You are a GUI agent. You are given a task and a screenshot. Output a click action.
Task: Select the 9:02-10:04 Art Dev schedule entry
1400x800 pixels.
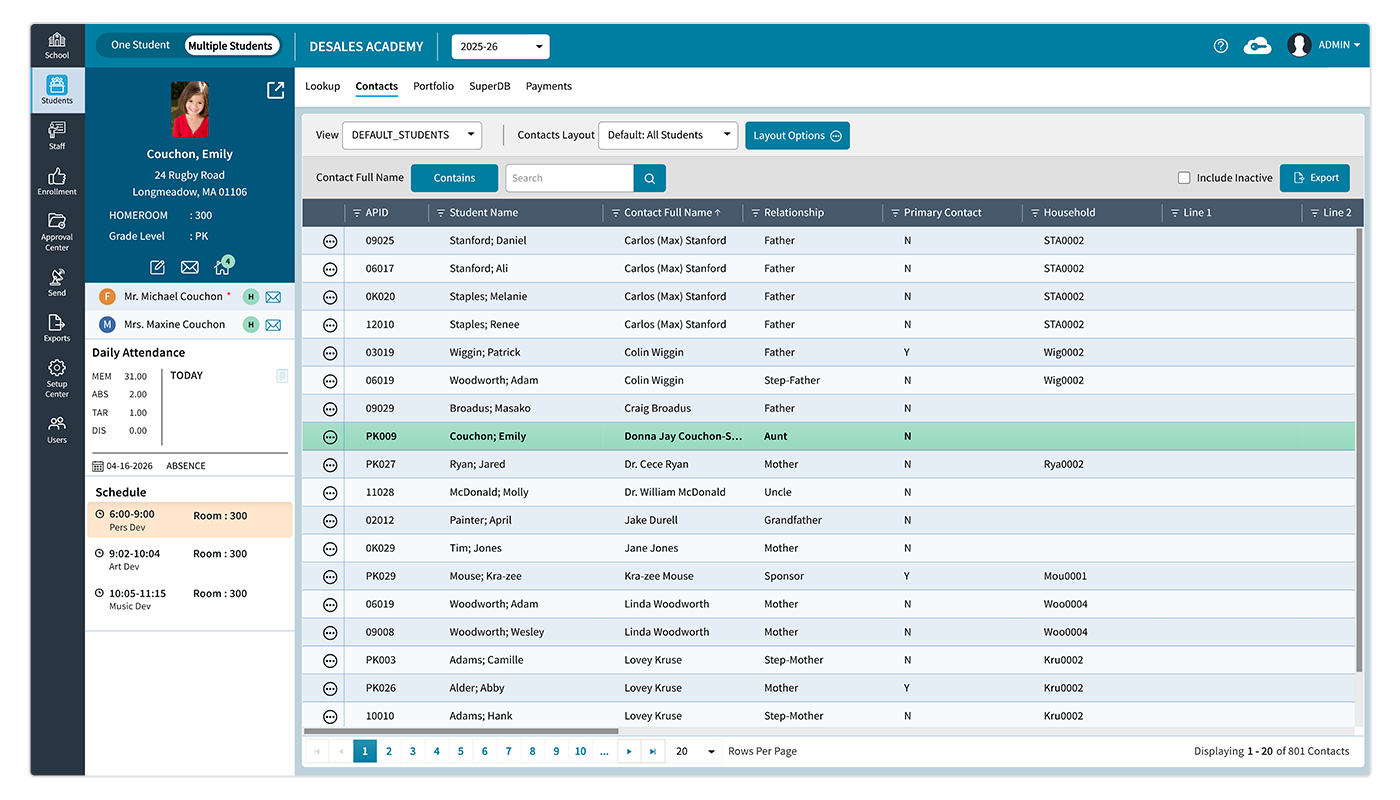click(x=190, y=559)
